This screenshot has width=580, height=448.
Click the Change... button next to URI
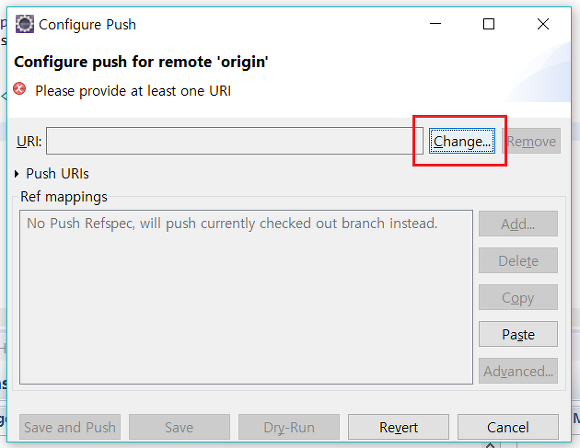tap(462, 141)
